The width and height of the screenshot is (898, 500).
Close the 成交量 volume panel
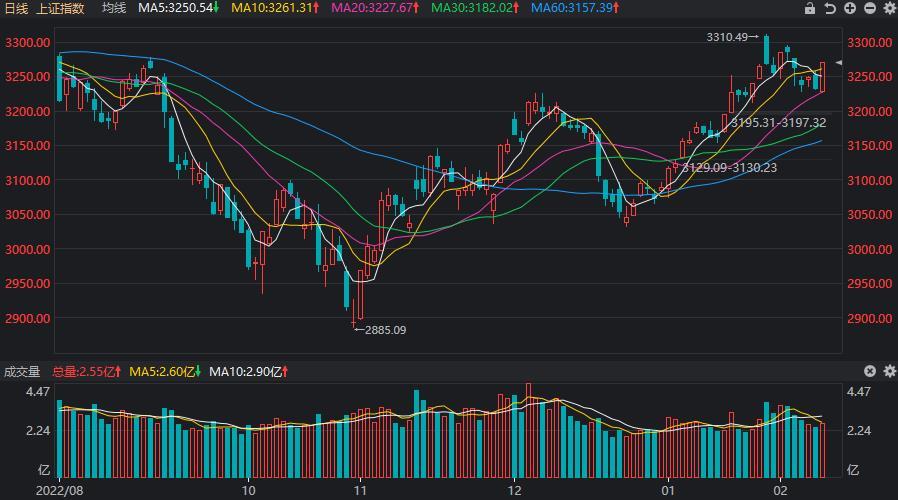point(869,371)
